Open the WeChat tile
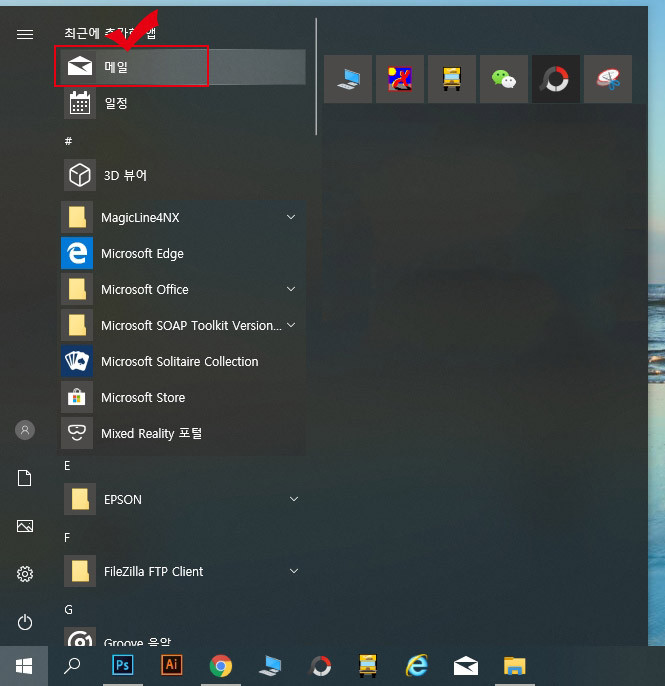 (x=504, y=79)
